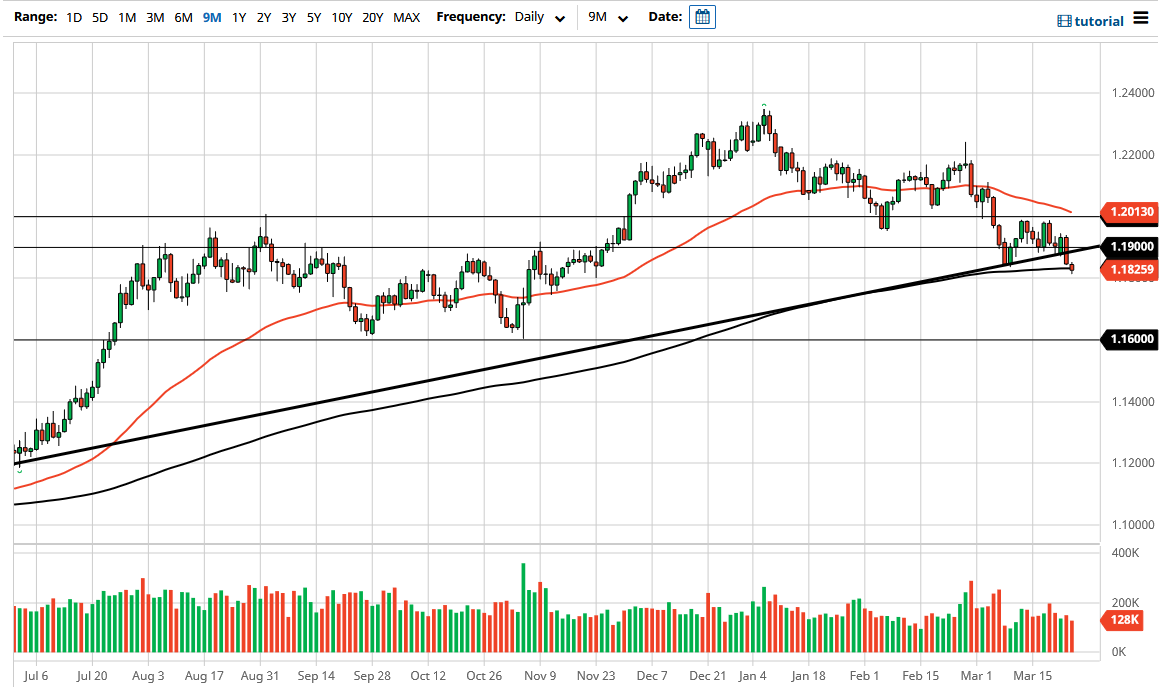Click the 3M range button

(154, 17)
